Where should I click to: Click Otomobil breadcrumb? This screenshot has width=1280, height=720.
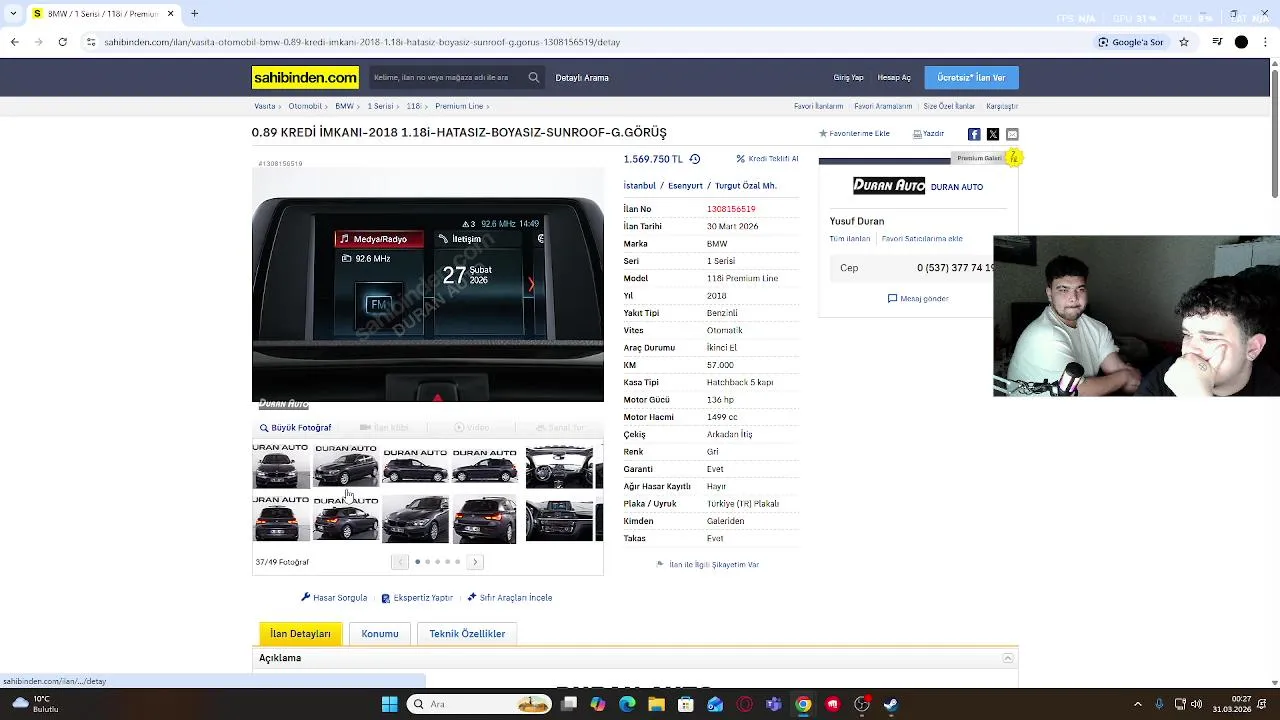pyautogui.click(x=305, y=106)
